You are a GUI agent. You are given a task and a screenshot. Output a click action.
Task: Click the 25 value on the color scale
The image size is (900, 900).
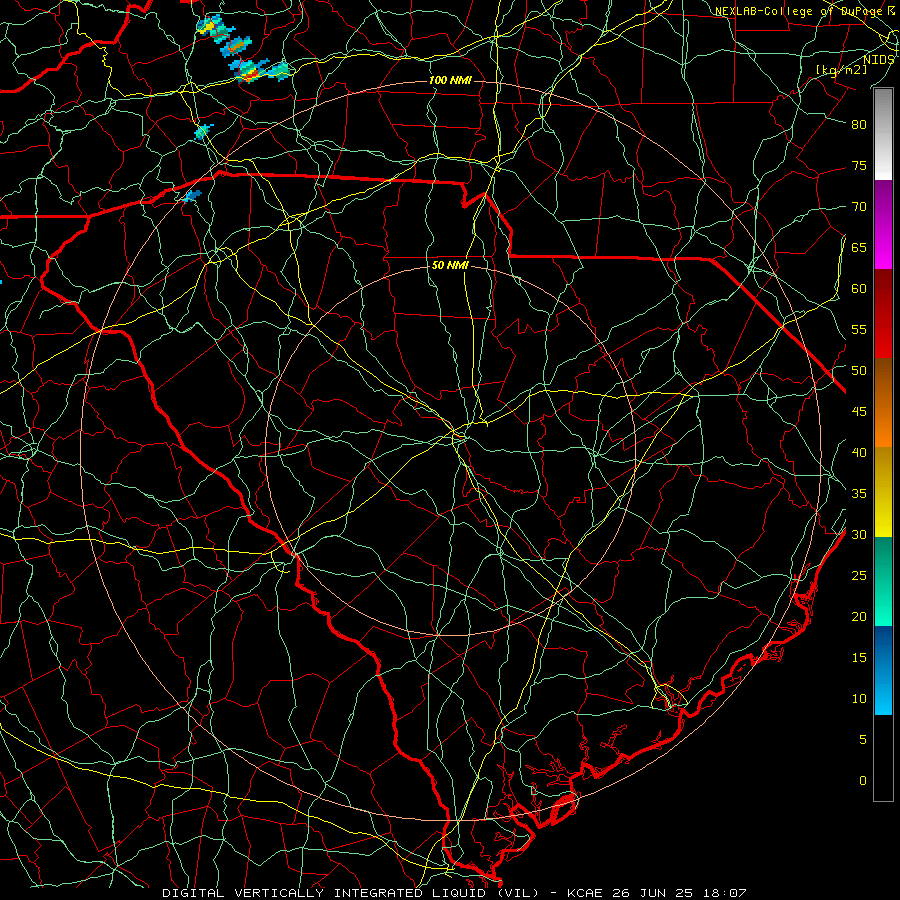click(x=859, y=576)
